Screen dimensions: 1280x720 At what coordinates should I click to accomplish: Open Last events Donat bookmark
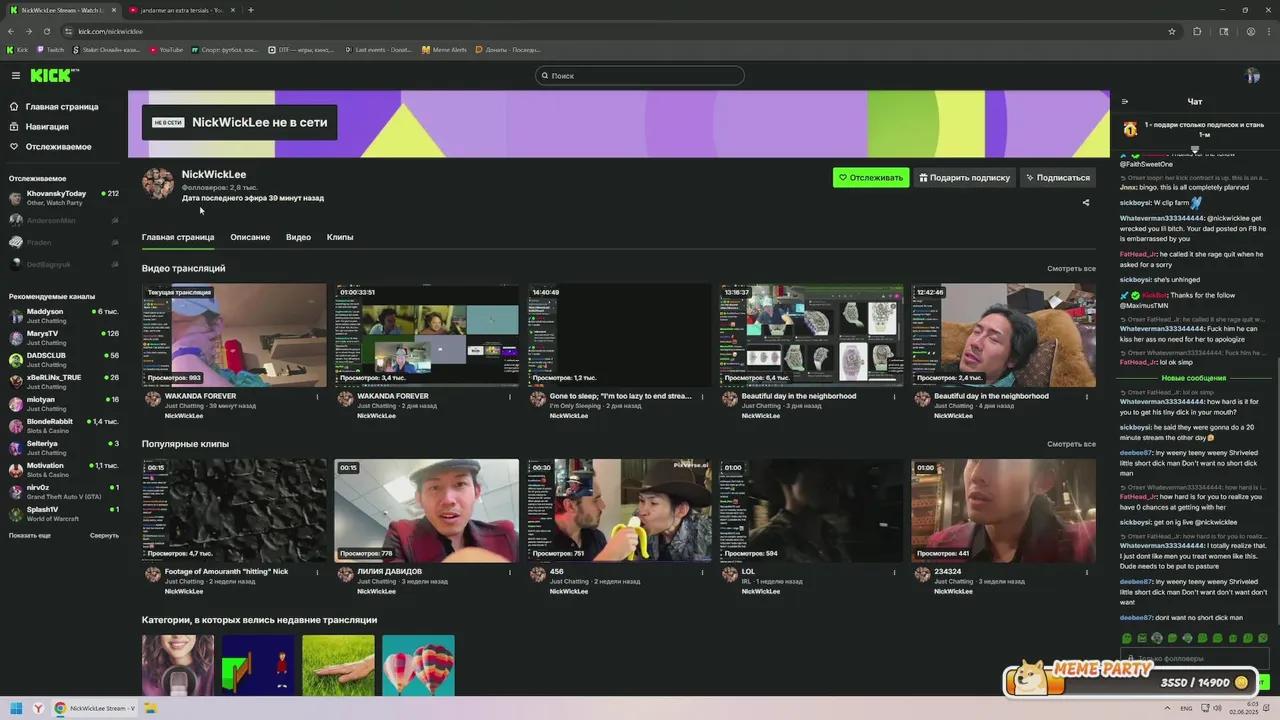378,49
